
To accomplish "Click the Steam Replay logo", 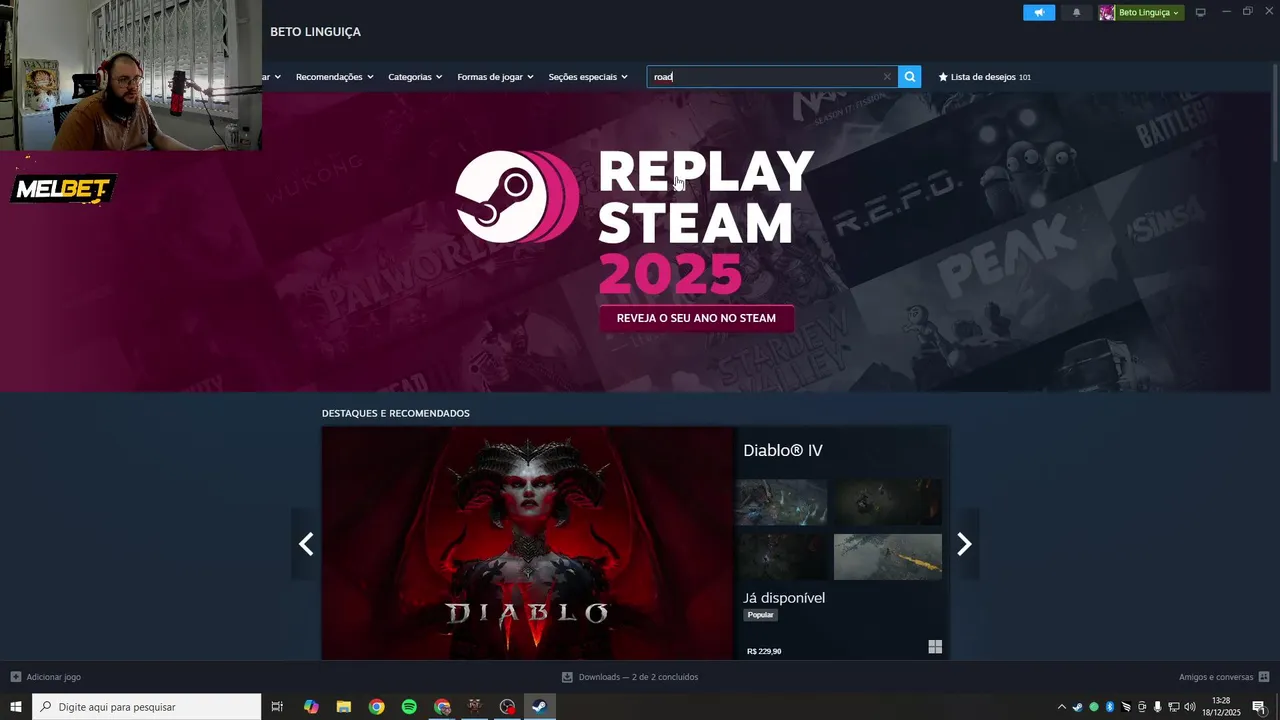I will coord(517,196).
